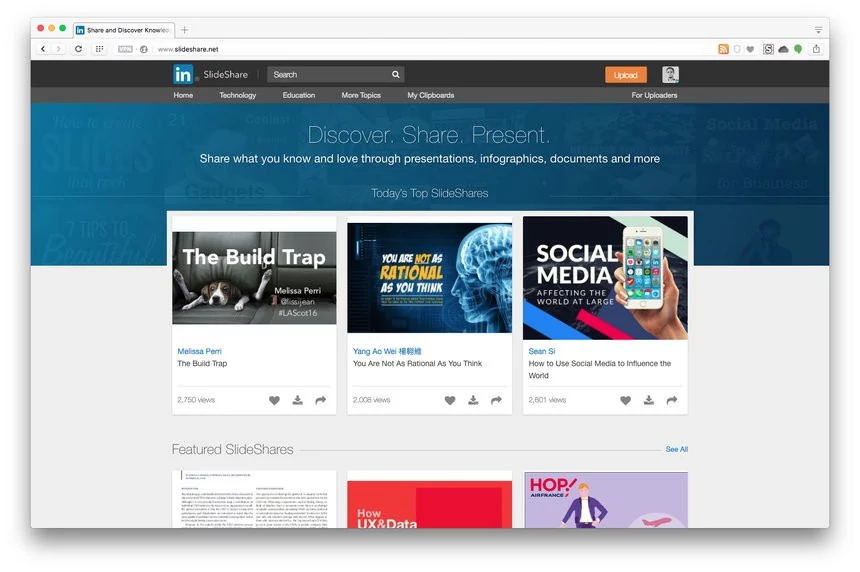The width and height of the screenshot is (860, 572).
Task: Click the green pin extension icon
Action: pos(798,49)
